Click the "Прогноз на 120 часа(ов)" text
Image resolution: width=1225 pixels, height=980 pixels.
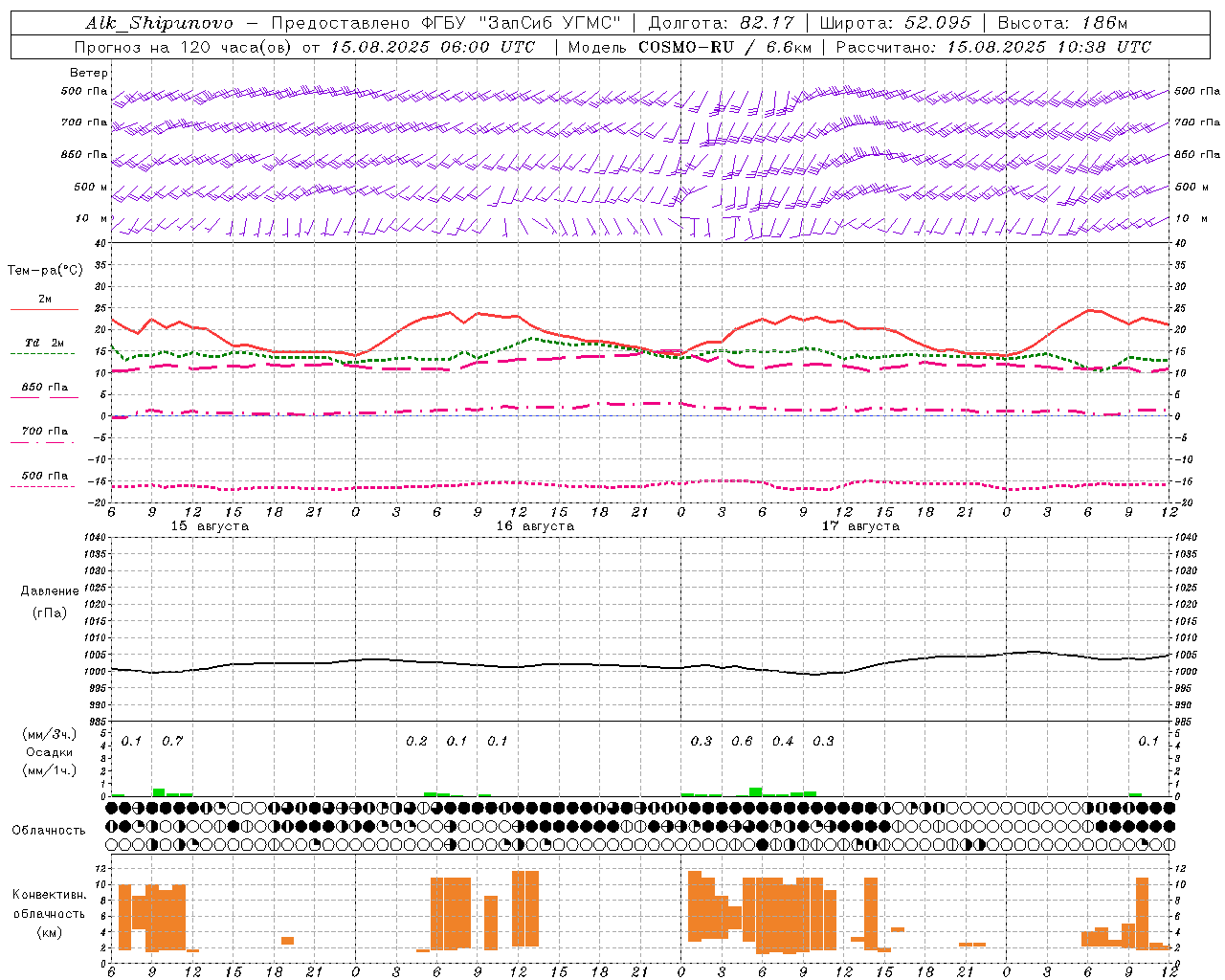pyautogui.click(x=184, y=47)
